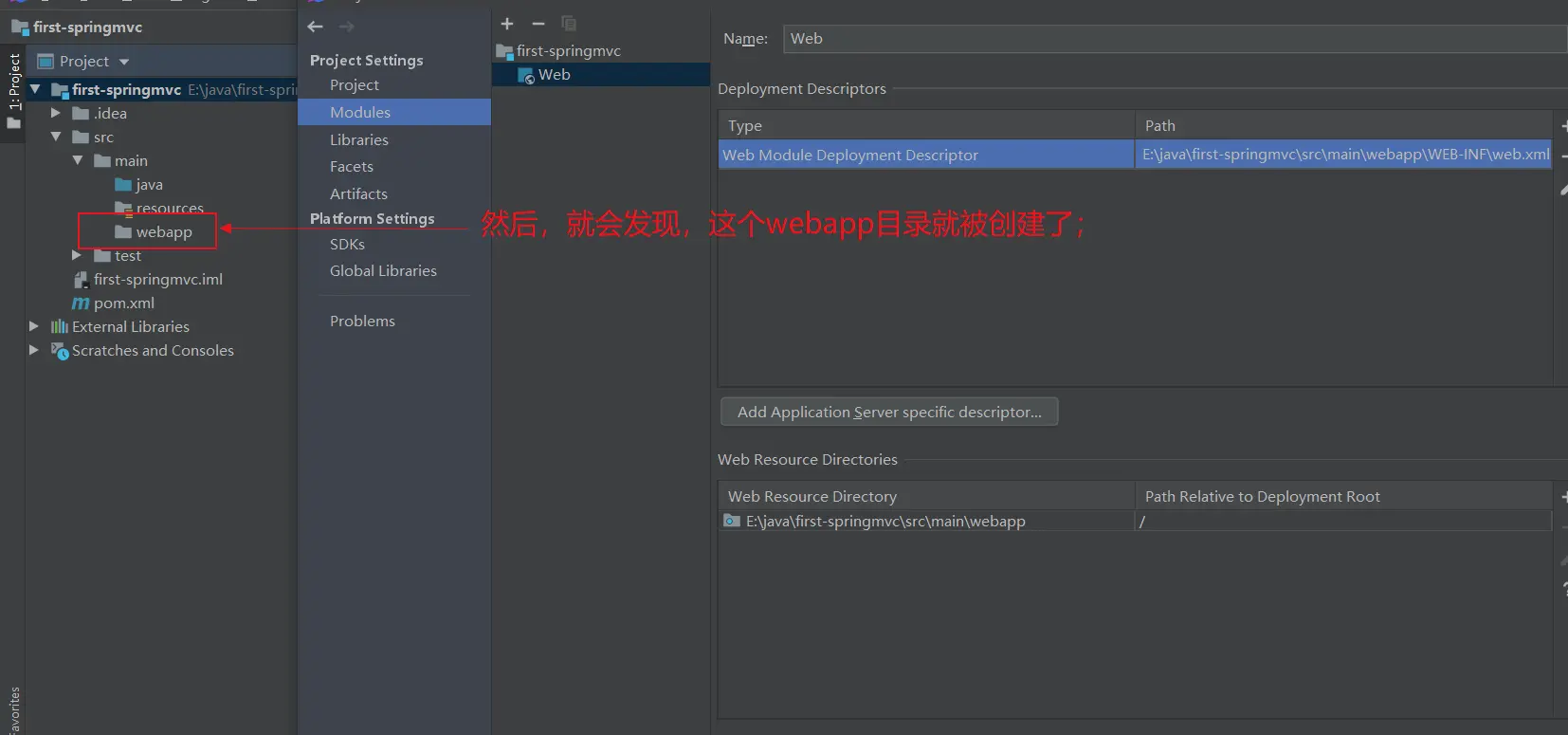Expand the .idea folder node
The height and width of the screenshot is (735, 1568).
(56, 113)
